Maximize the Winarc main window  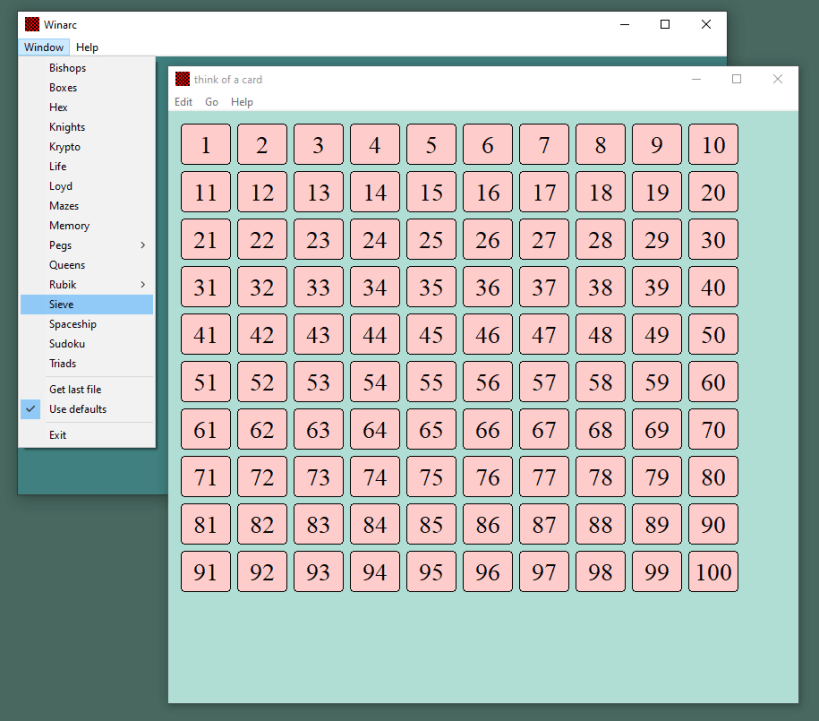tap(665, 25)
